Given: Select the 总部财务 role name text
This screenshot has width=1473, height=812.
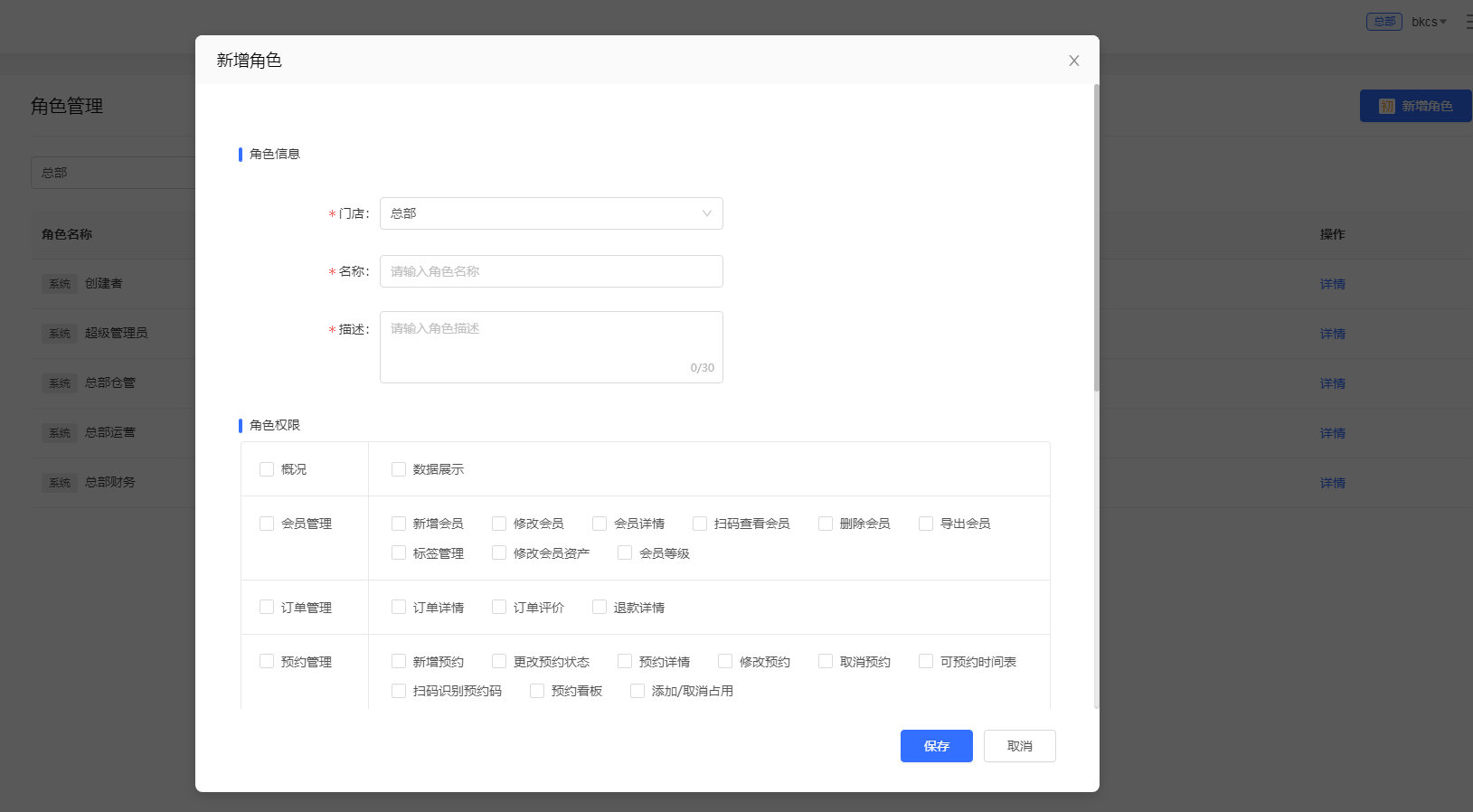Looking at the screenshot, I should click(110, 482).
